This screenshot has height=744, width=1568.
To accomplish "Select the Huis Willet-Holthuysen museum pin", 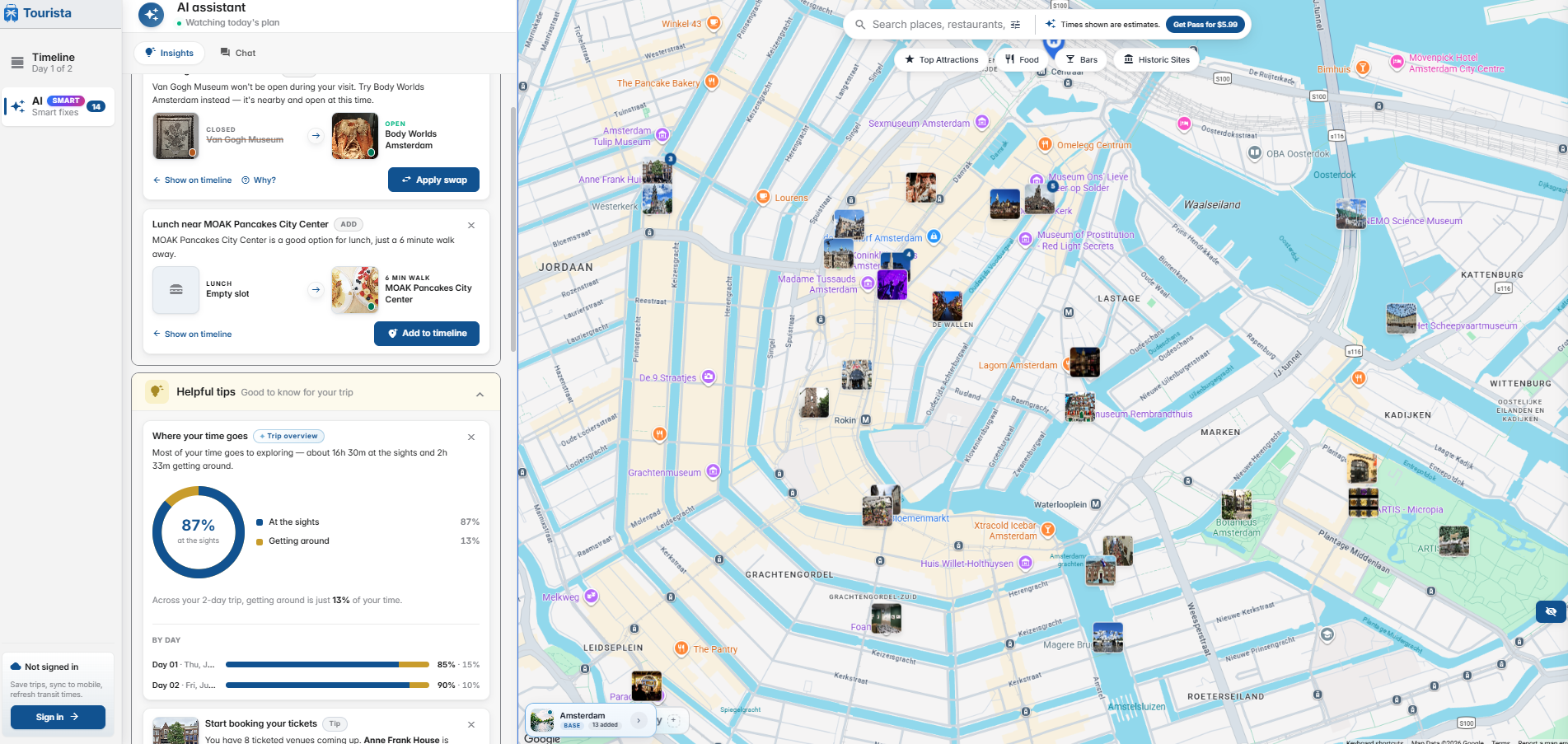I will [1025, 563].
